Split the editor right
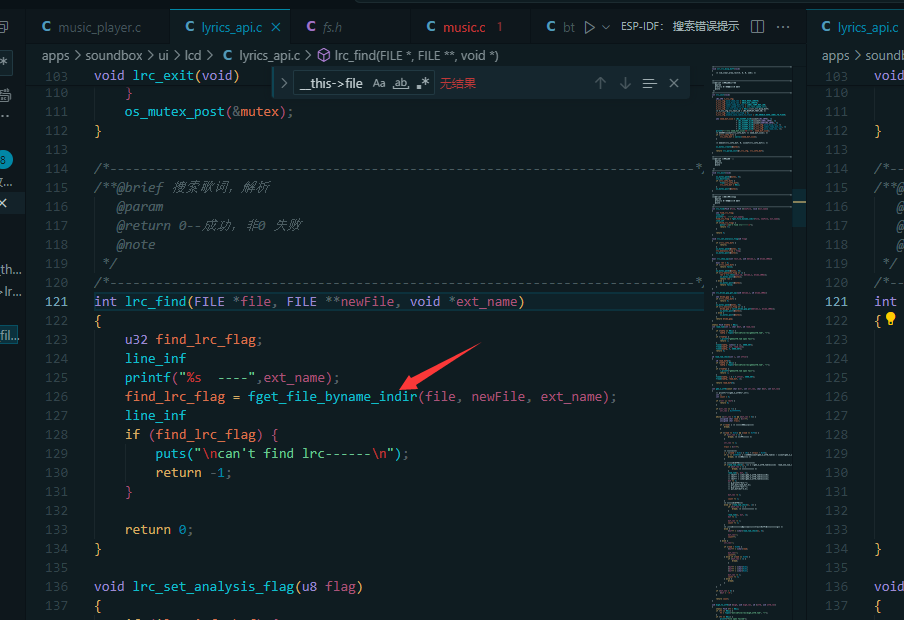The image size is (904, 620). (x=758, y=27)
